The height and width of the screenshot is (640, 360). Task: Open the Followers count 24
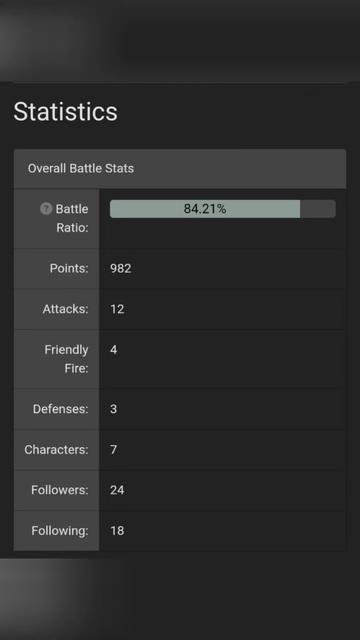pyautogui.click(x=117, y=490)
